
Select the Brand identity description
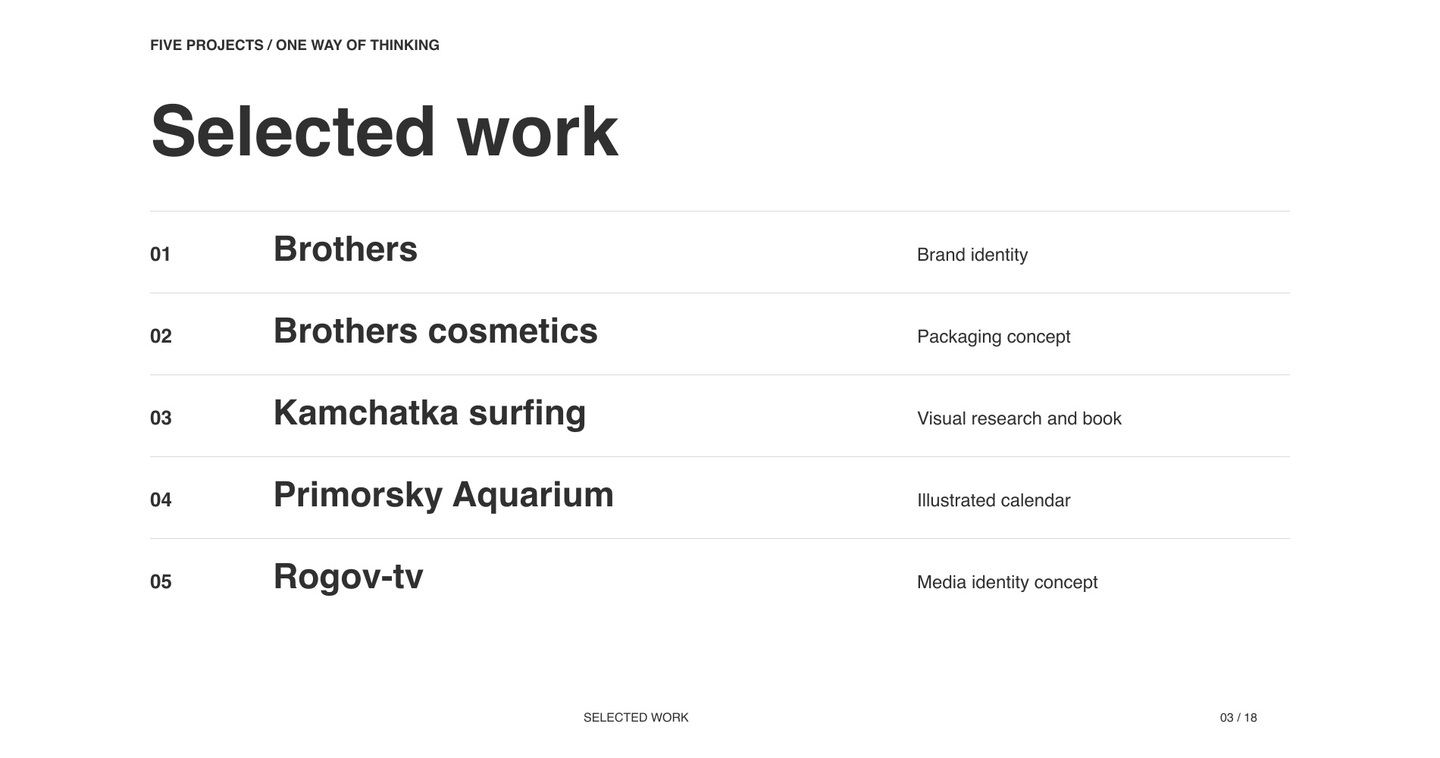click(x=972, y=255)
